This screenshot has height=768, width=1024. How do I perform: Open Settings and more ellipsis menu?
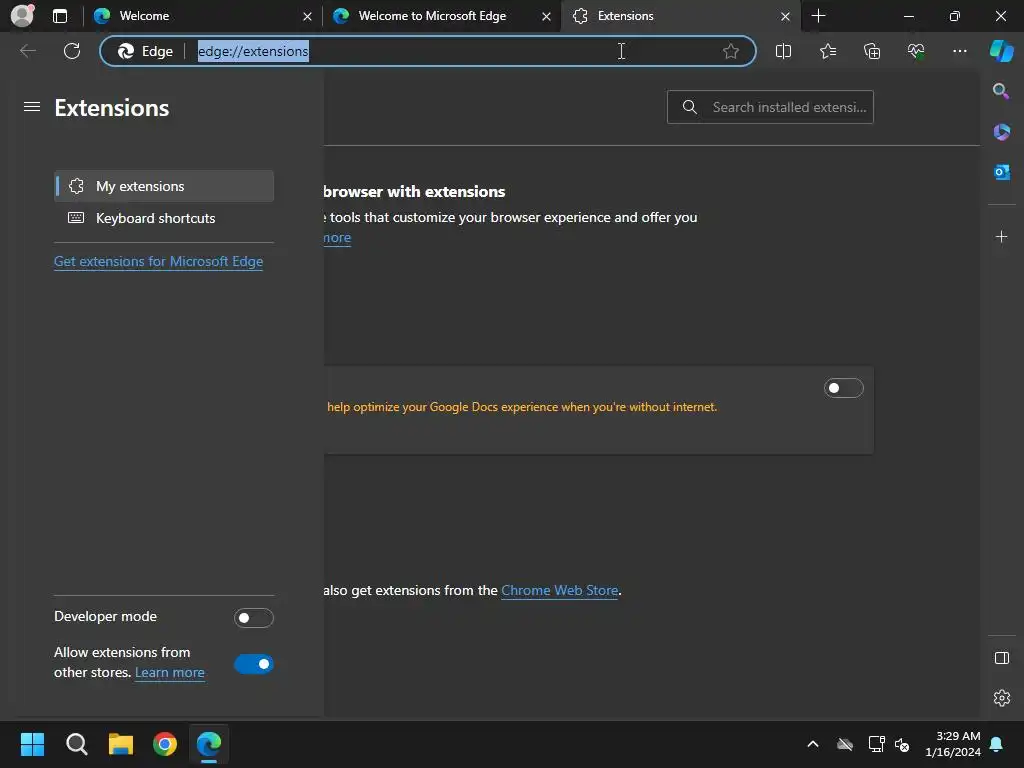pos(959,51)
